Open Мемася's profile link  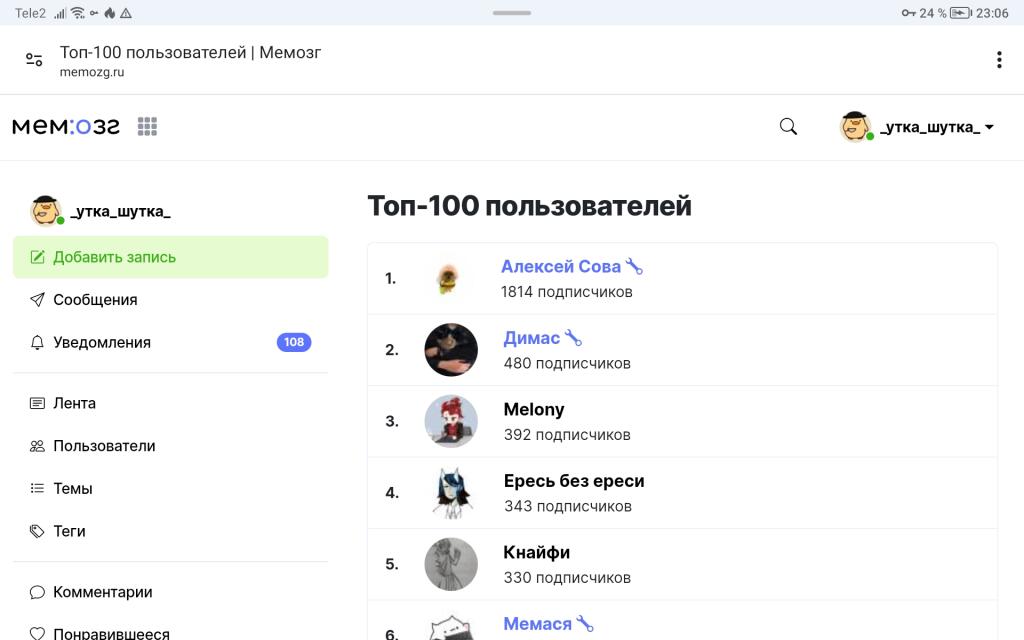tap(537, 624)
